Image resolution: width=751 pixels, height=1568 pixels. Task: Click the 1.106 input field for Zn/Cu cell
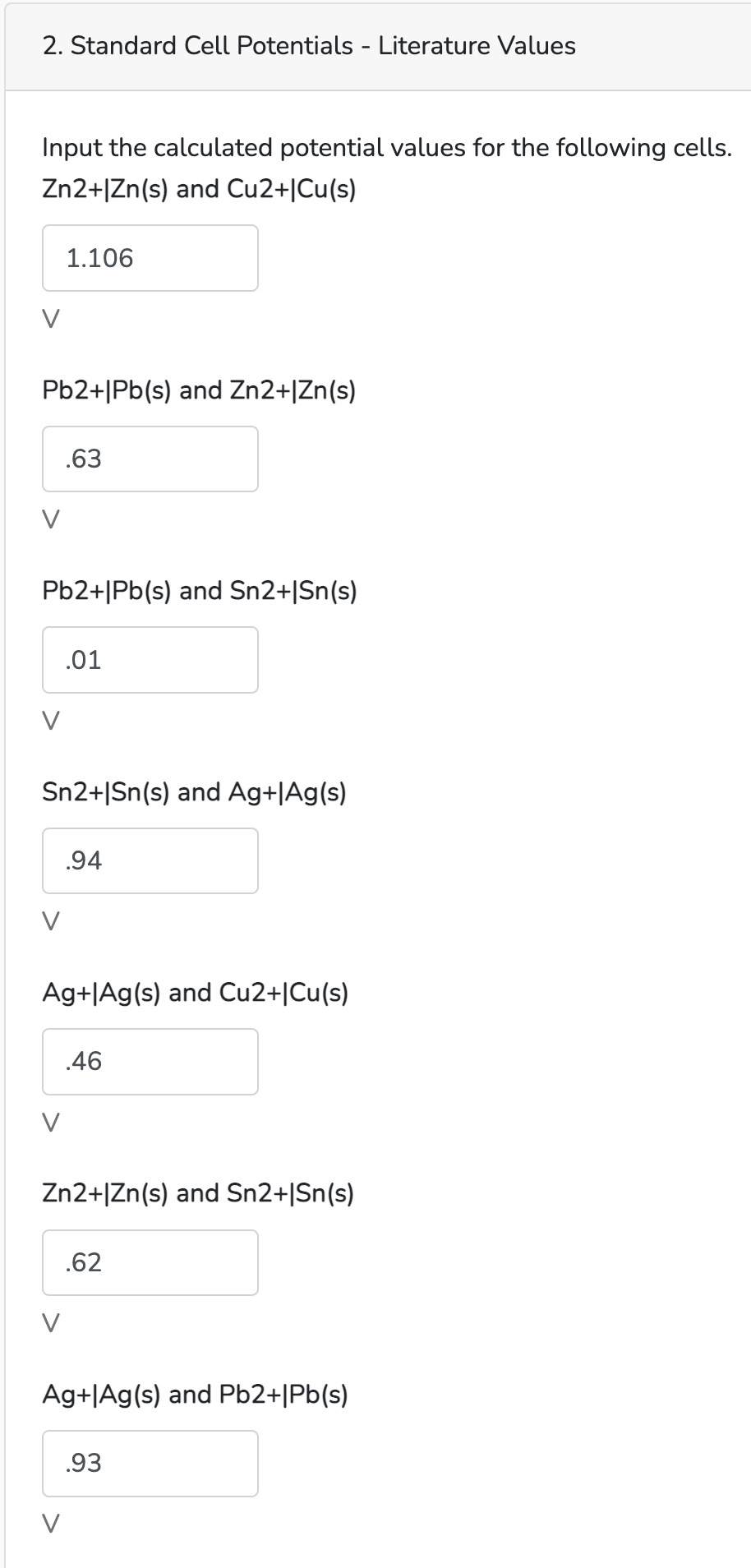(150, 258)
